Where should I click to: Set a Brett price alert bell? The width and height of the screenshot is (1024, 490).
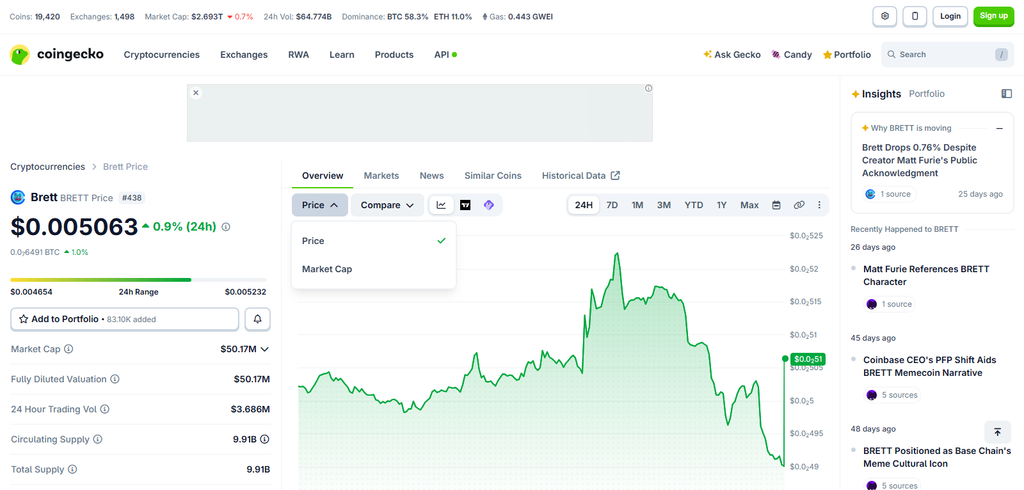258,319
